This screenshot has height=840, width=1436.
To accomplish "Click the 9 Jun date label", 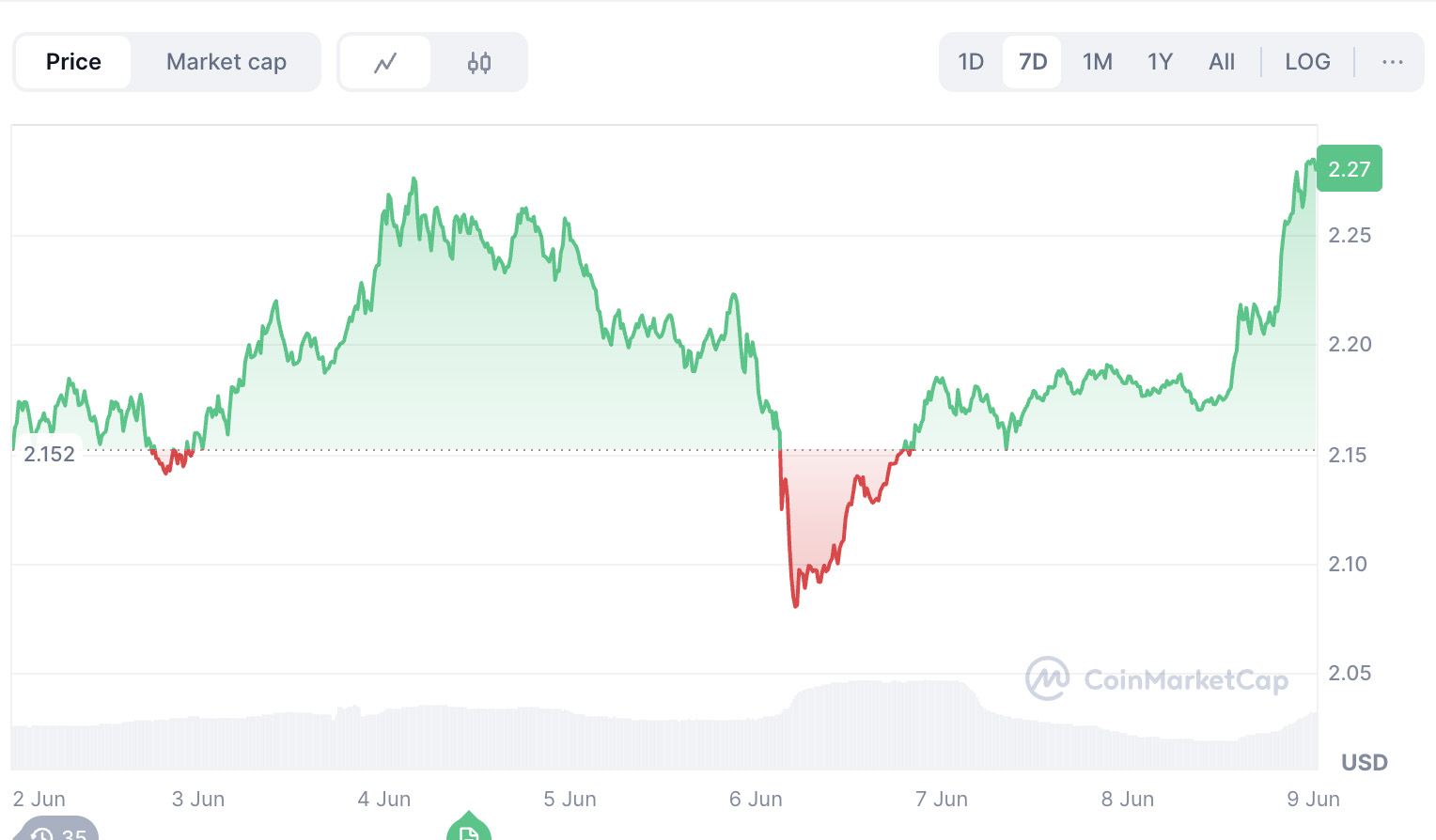I will pyautogui.click(x=1313, y=800).
